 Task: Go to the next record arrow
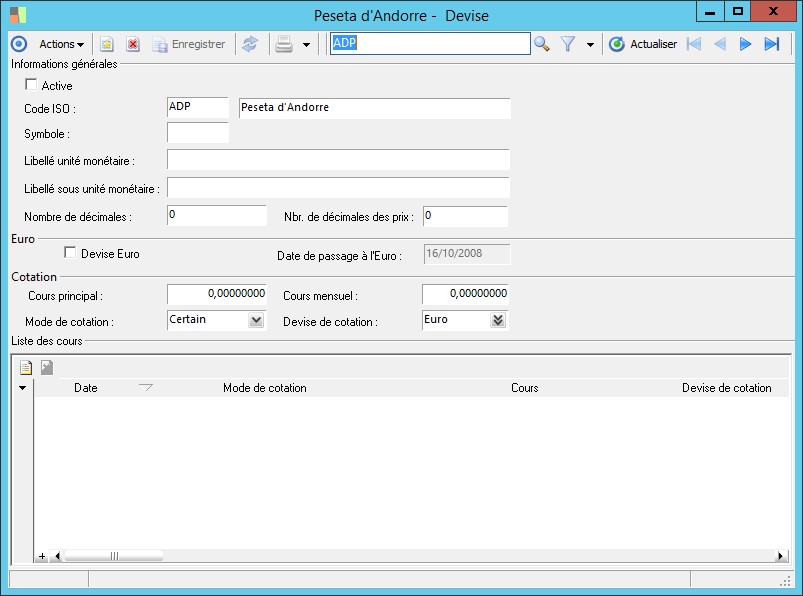(x=745, y=44)
